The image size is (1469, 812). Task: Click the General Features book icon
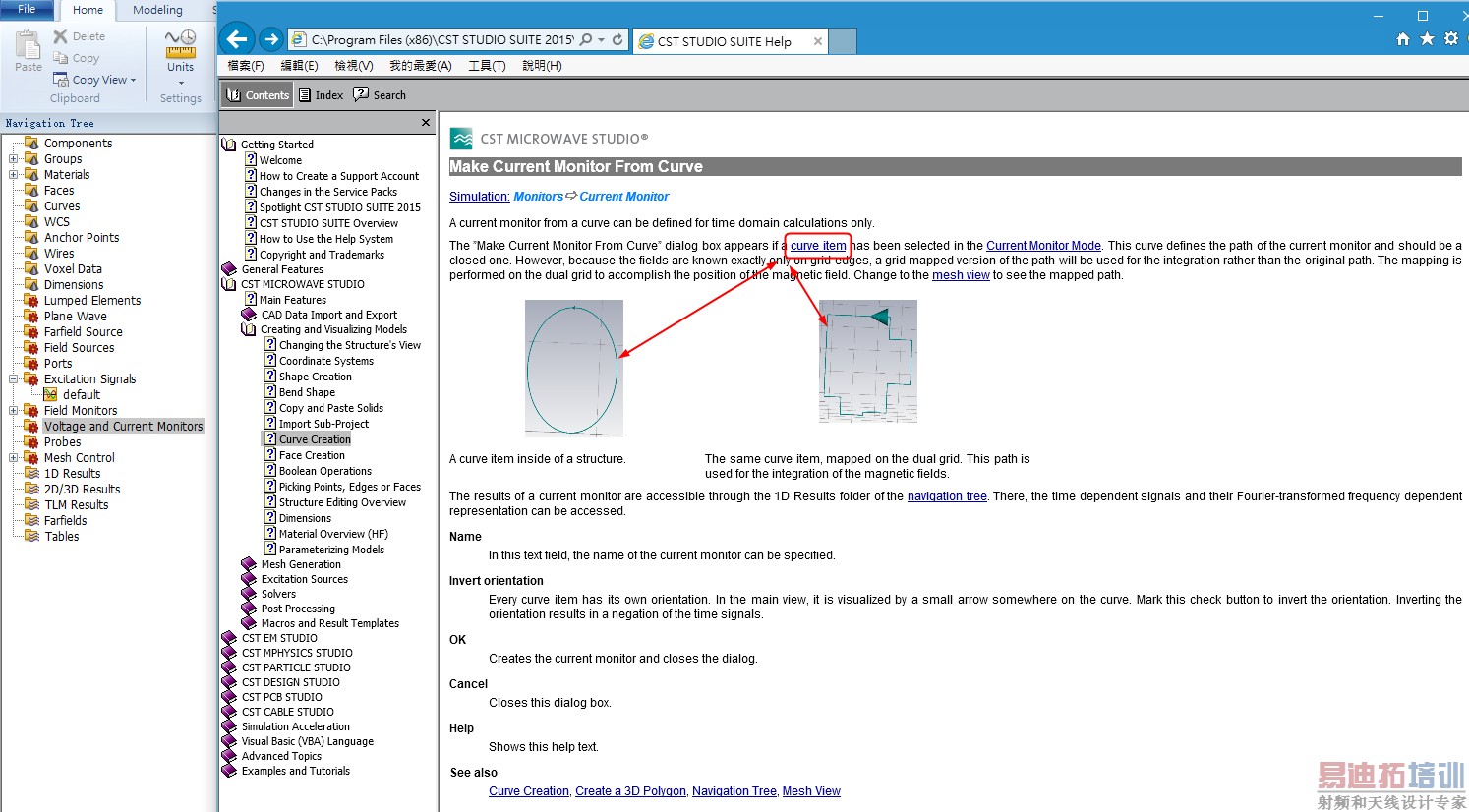[229, 269]
